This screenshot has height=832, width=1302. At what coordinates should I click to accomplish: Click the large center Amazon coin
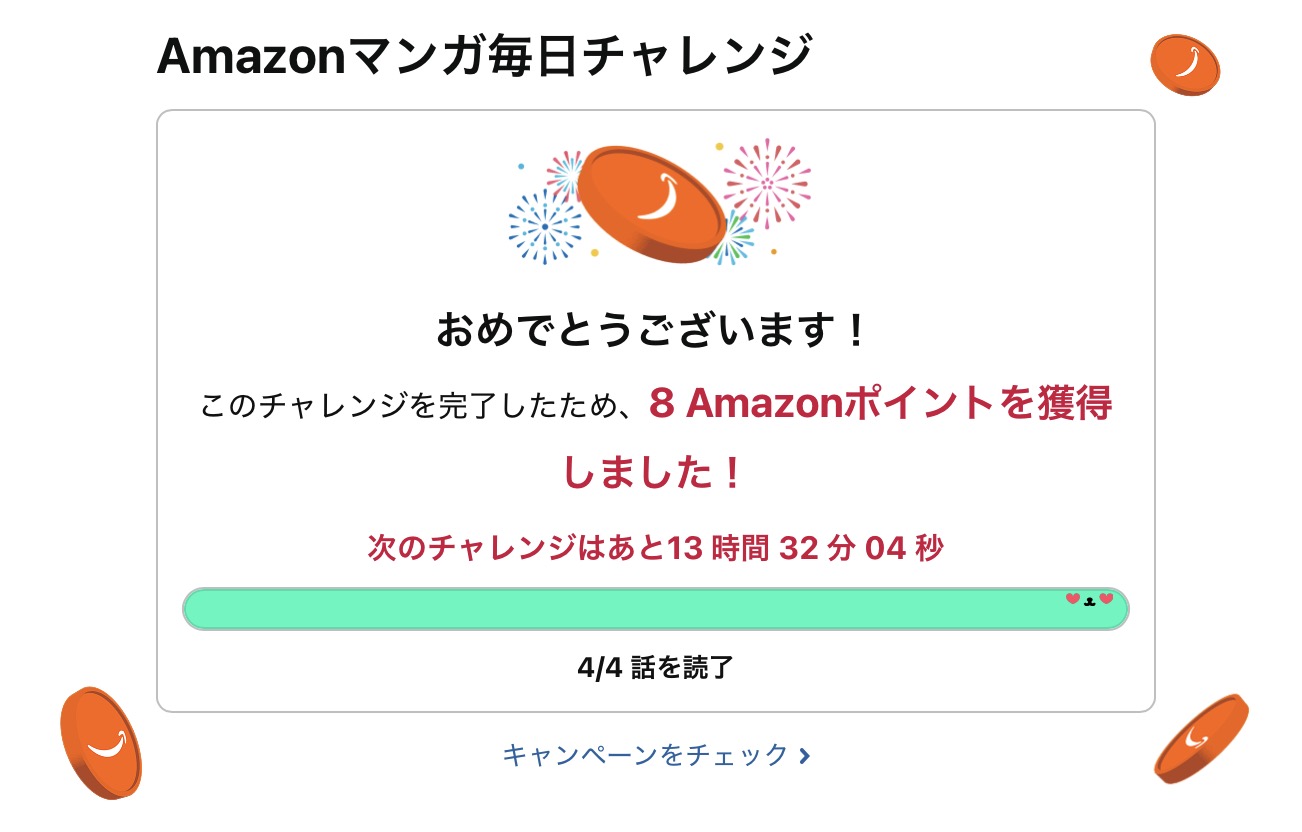pyautogui.click(x=652, y=204)
